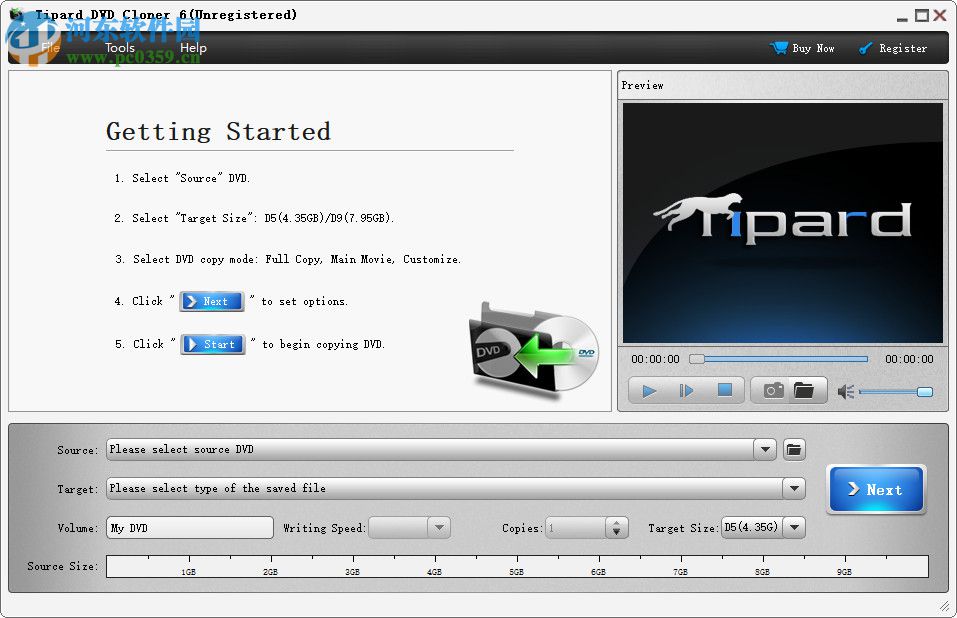Click the Tipard logo icon in title bar
The image size is (957, 618).
[14, 14]
